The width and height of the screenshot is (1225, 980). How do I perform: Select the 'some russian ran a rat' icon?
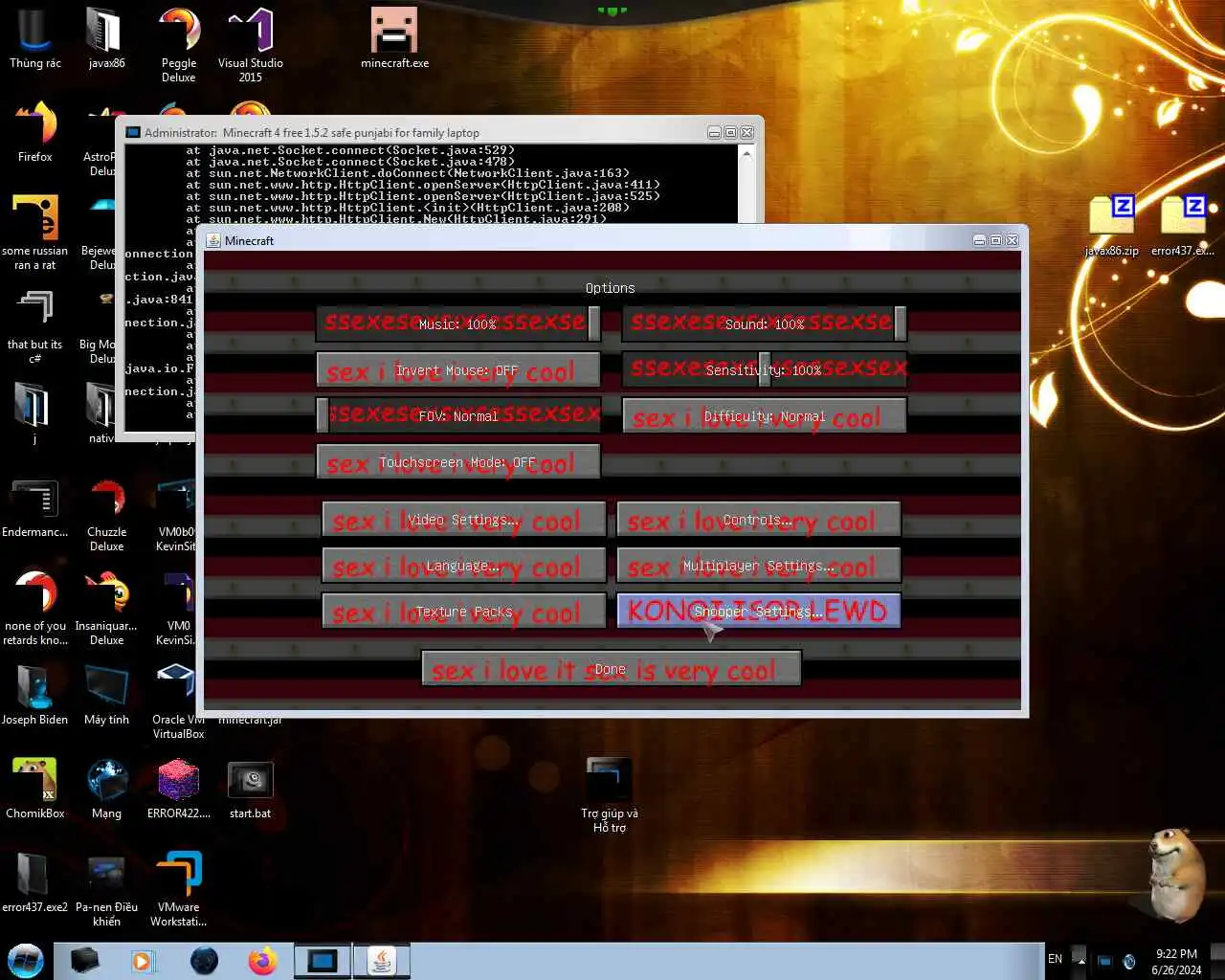coord(34,232)
